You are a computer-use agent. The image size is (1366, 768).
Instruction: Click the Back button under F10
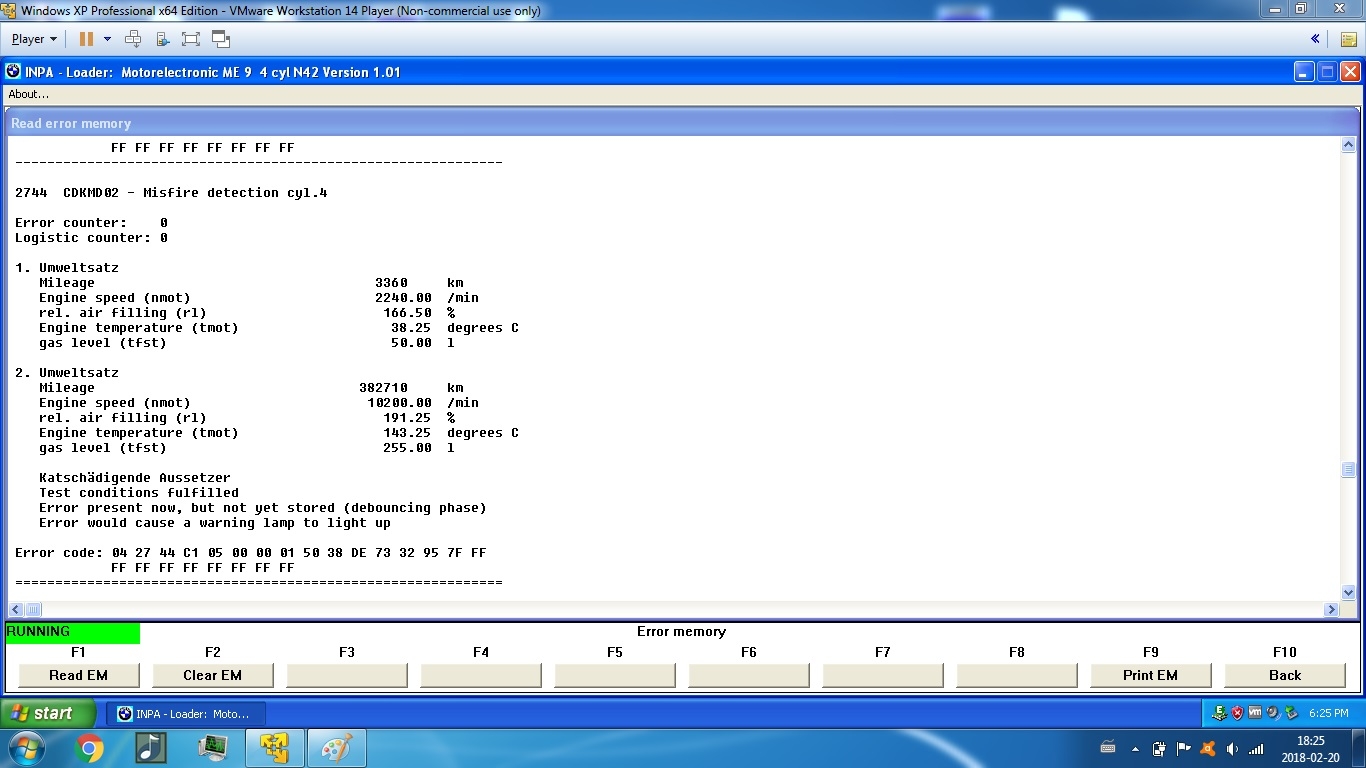coord(1284,675)
